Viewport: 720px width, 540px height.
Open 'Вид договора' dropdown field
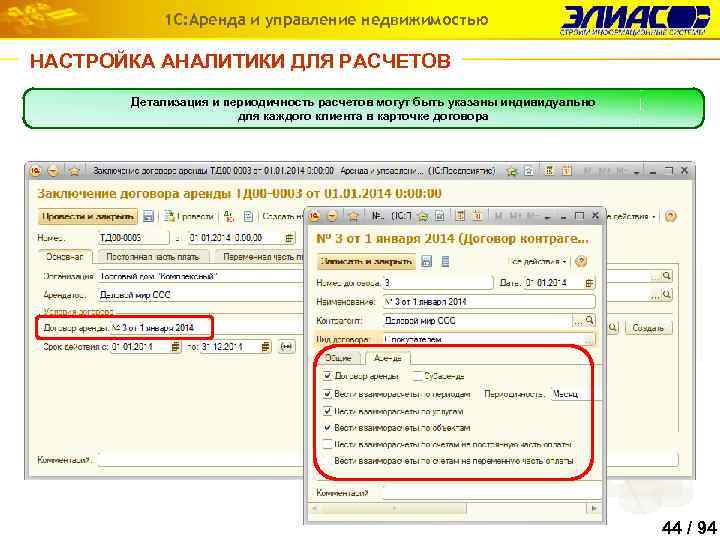489,339
